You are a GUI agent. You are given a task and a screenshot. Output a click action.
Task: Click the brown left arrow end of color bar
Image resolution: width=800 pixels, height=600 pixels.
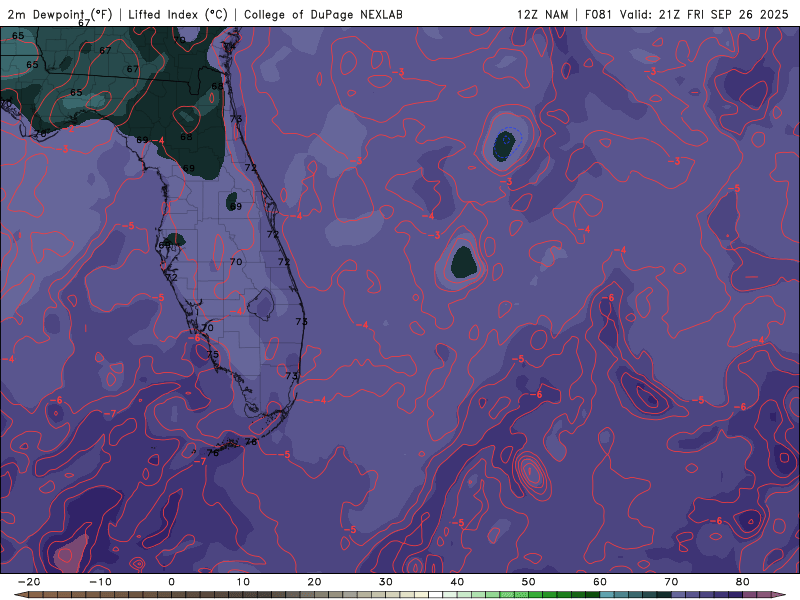click(21, 595)
